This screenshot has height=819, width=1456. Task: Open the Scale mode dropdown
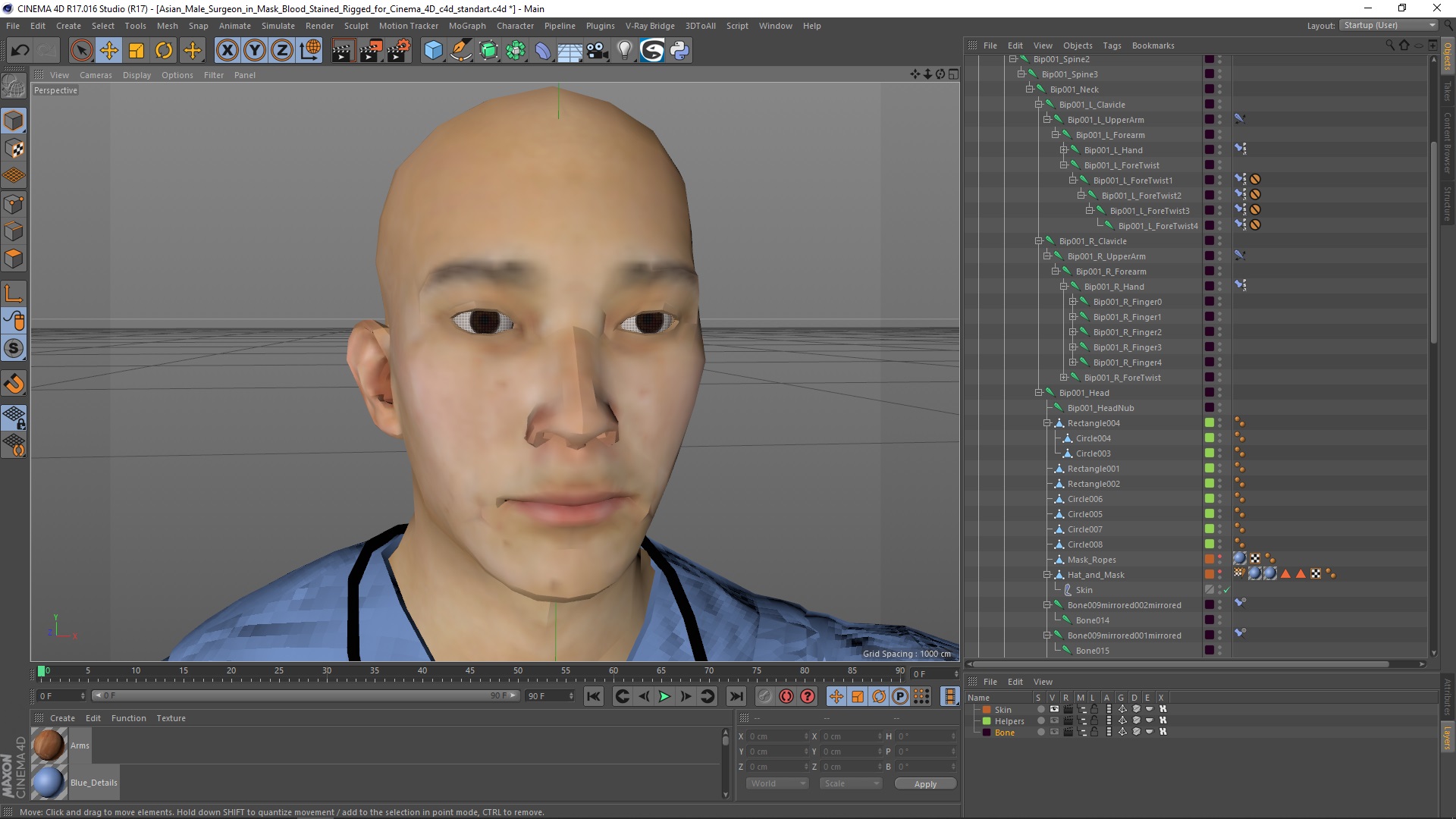(x=850, y=783)
